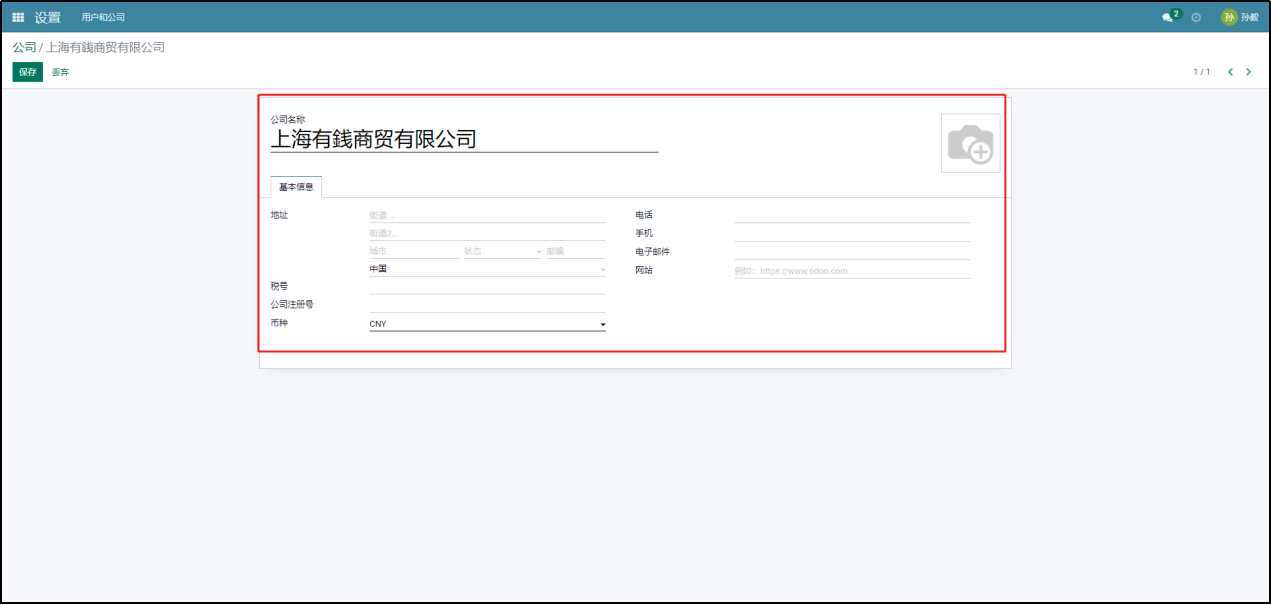
Task: Expand the 状态 dropdown
Action: 502,251
